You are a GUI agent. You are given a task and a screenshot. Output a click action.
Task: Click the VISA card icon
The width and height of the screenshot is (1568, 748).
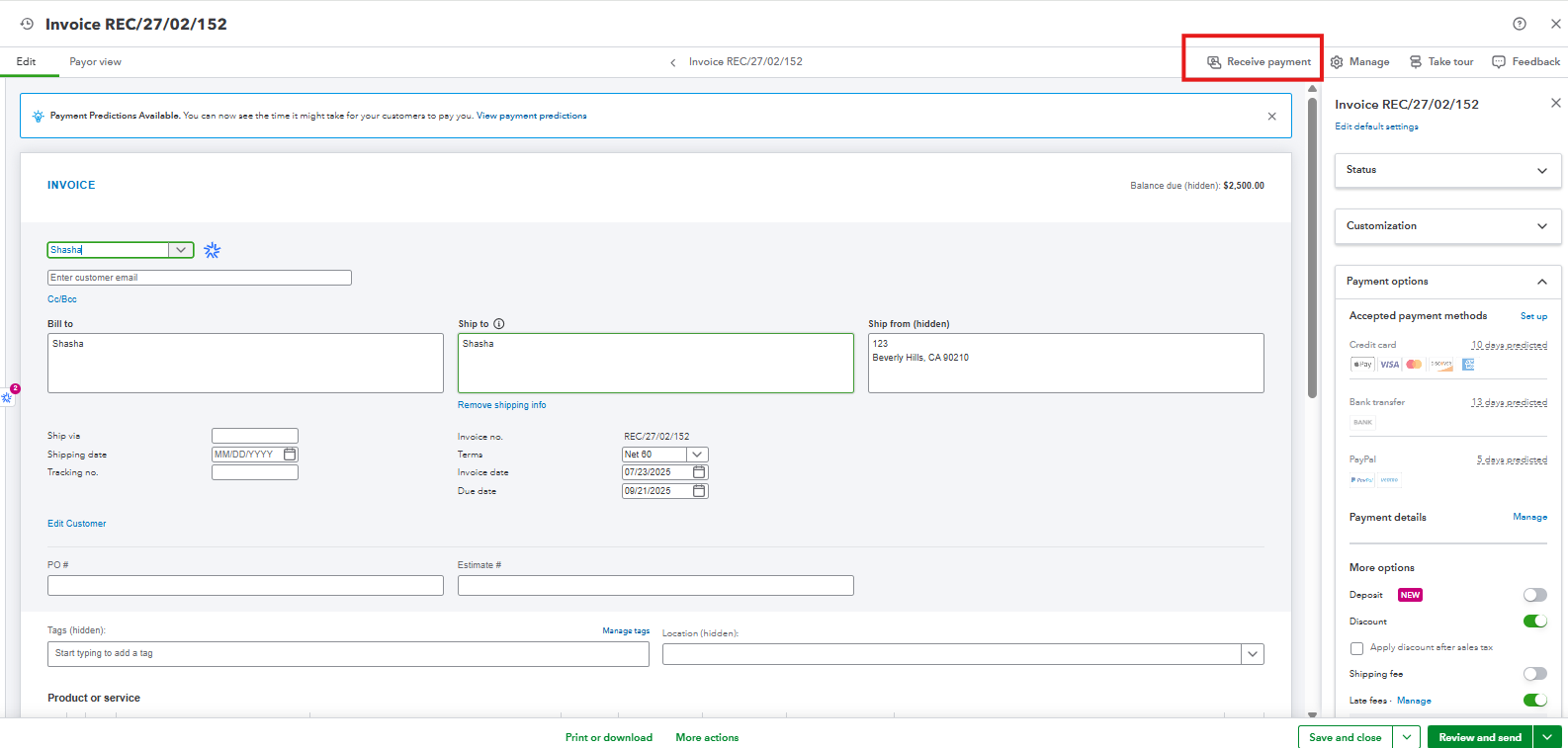(1390, 365)
